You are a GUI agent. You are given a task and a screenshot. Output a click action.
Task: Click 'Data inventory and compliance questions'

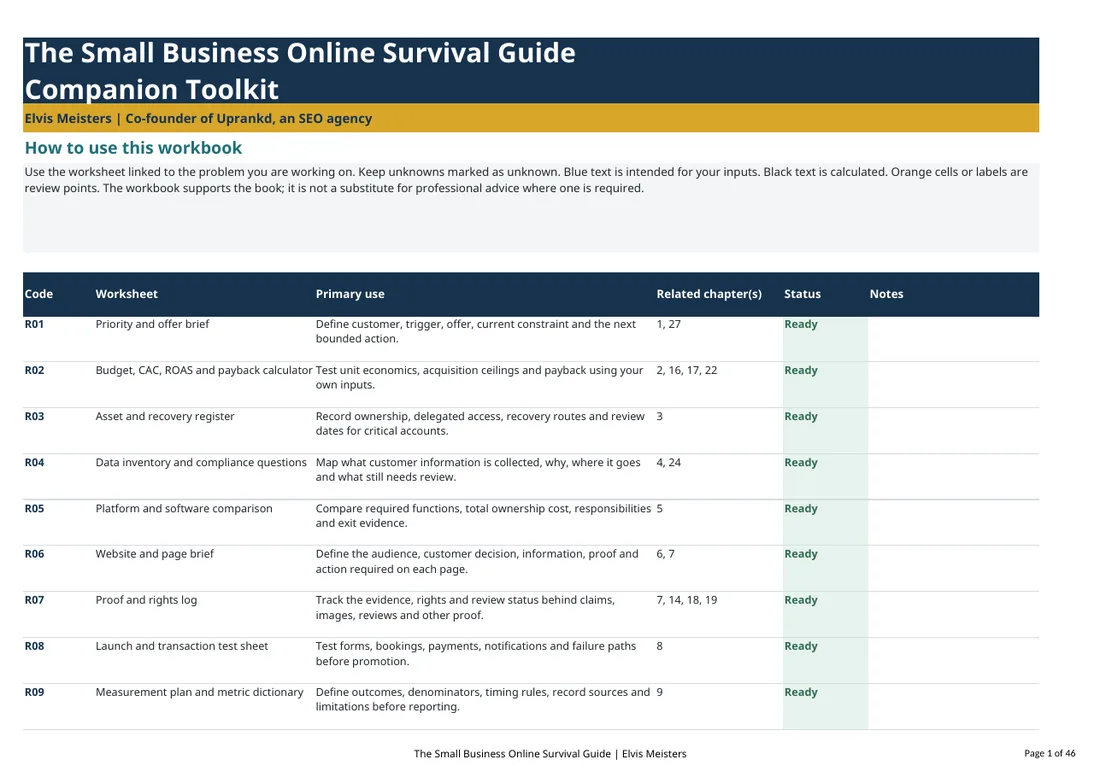click(201, 463)
